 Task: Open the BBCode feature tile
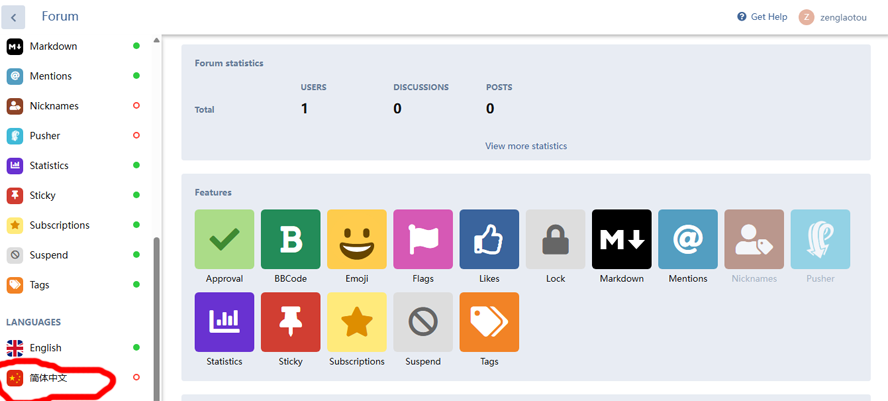point(290,239)
